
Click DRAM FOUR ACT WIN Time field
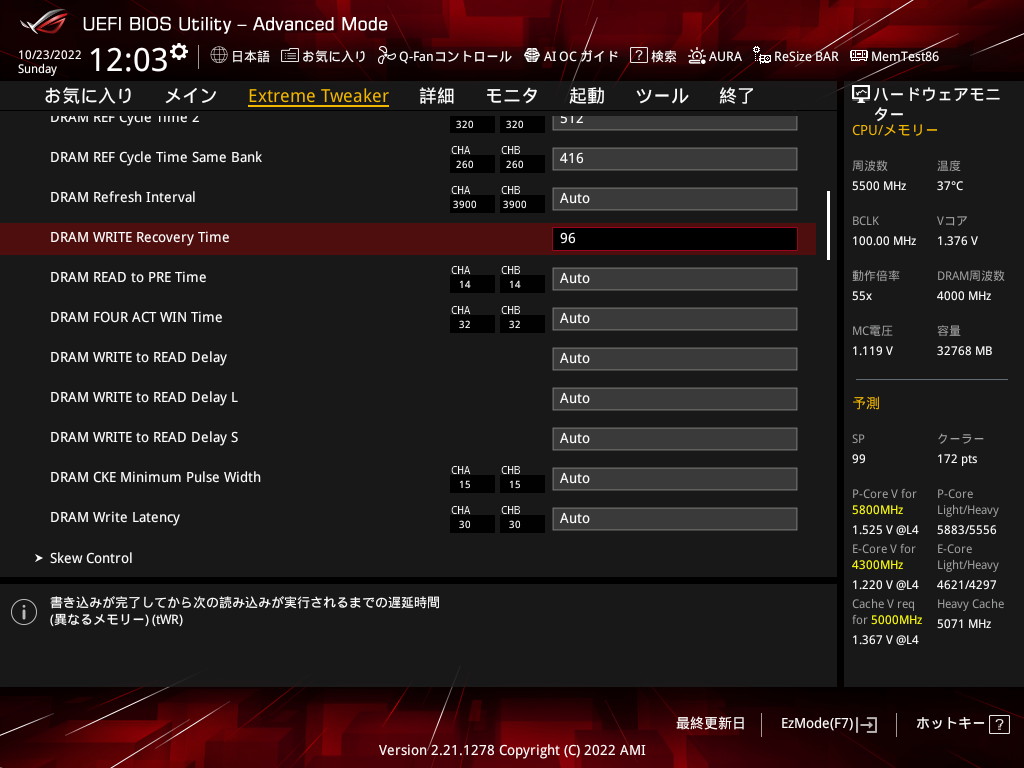(675, 319)
